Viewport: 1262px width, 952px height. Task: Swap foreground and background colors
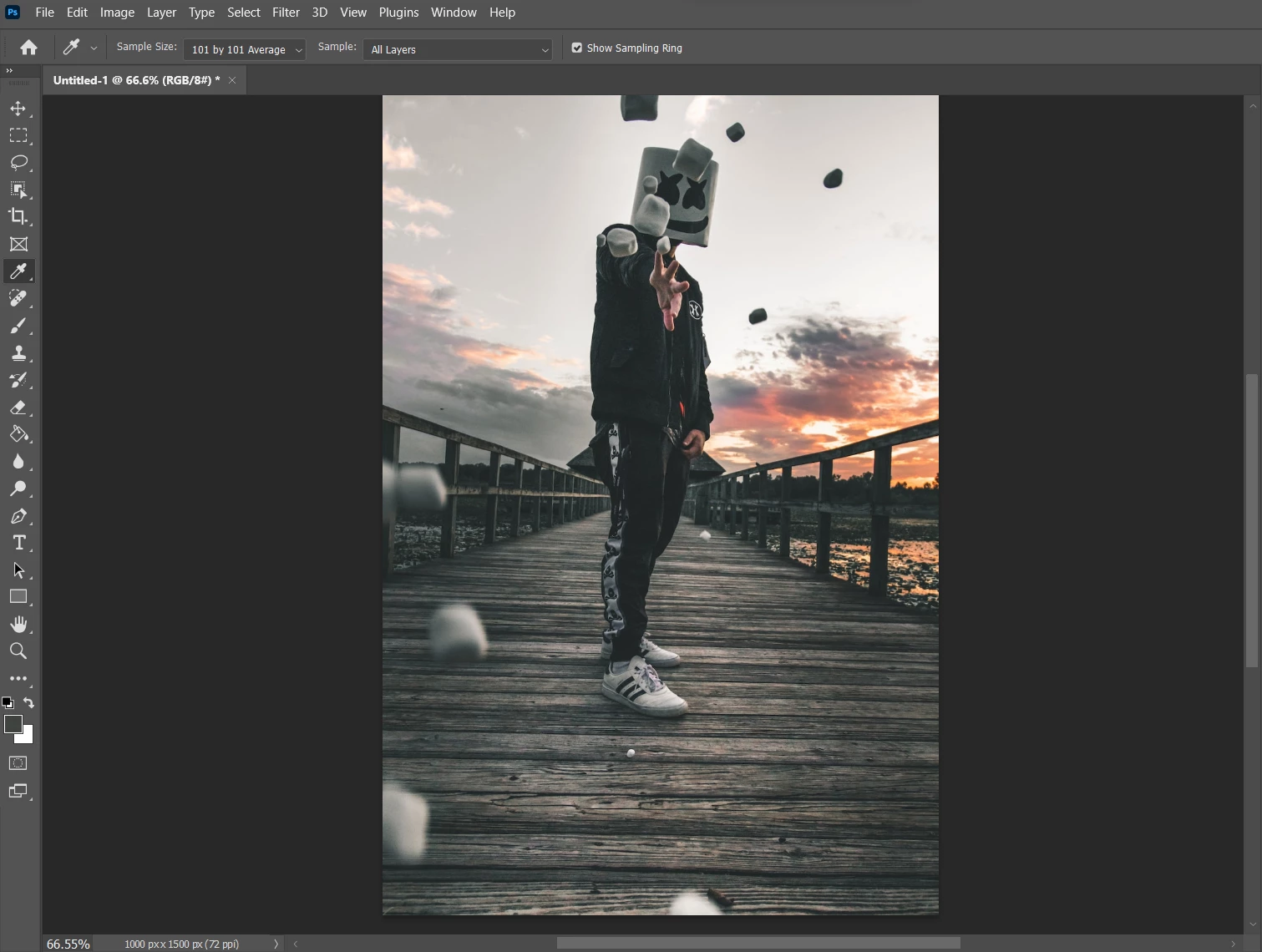click(28, 703)
